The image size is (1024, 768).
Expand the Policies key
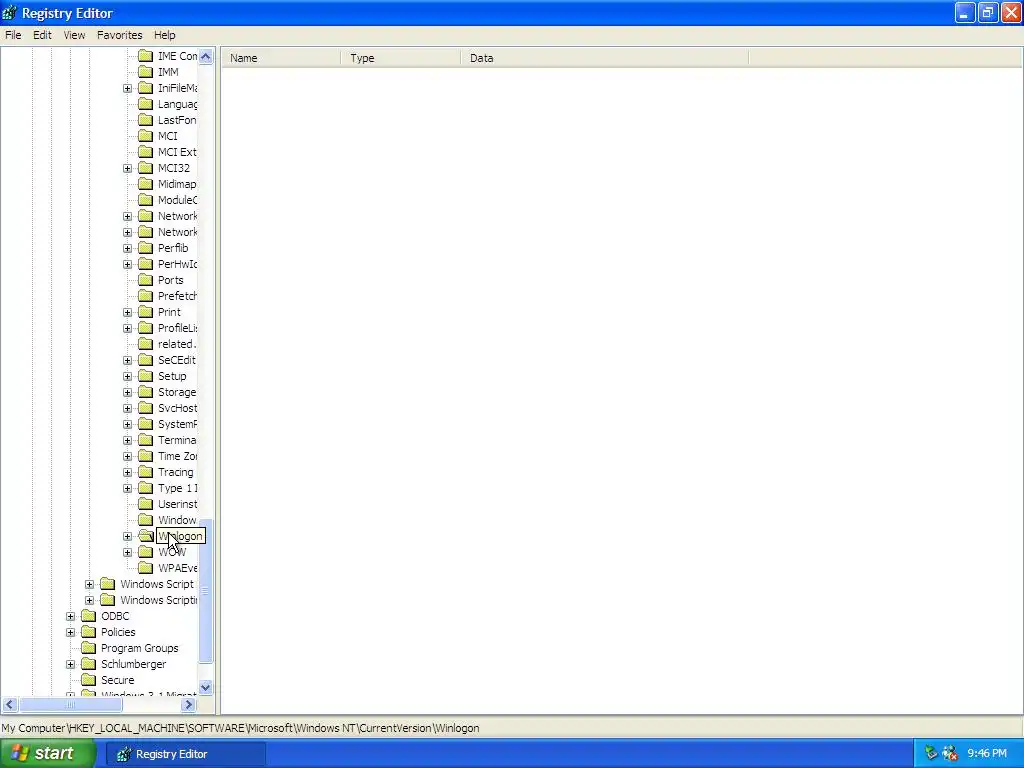point(71,632)
